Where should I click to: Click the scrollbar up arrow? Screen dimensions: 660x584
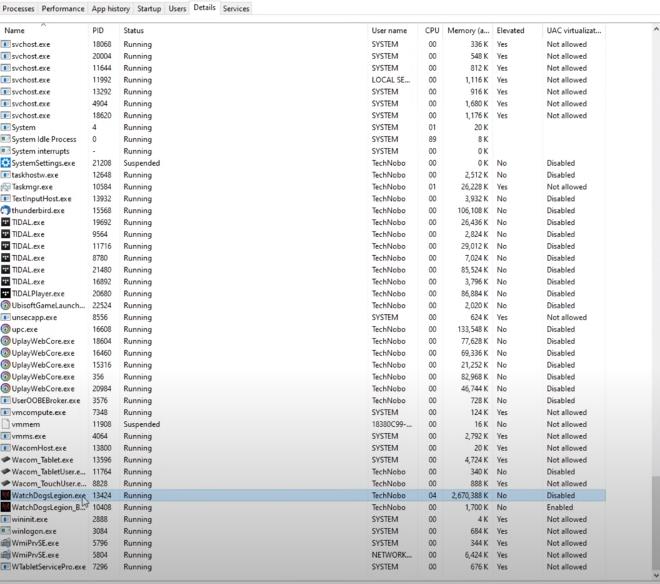click(656, 29)
